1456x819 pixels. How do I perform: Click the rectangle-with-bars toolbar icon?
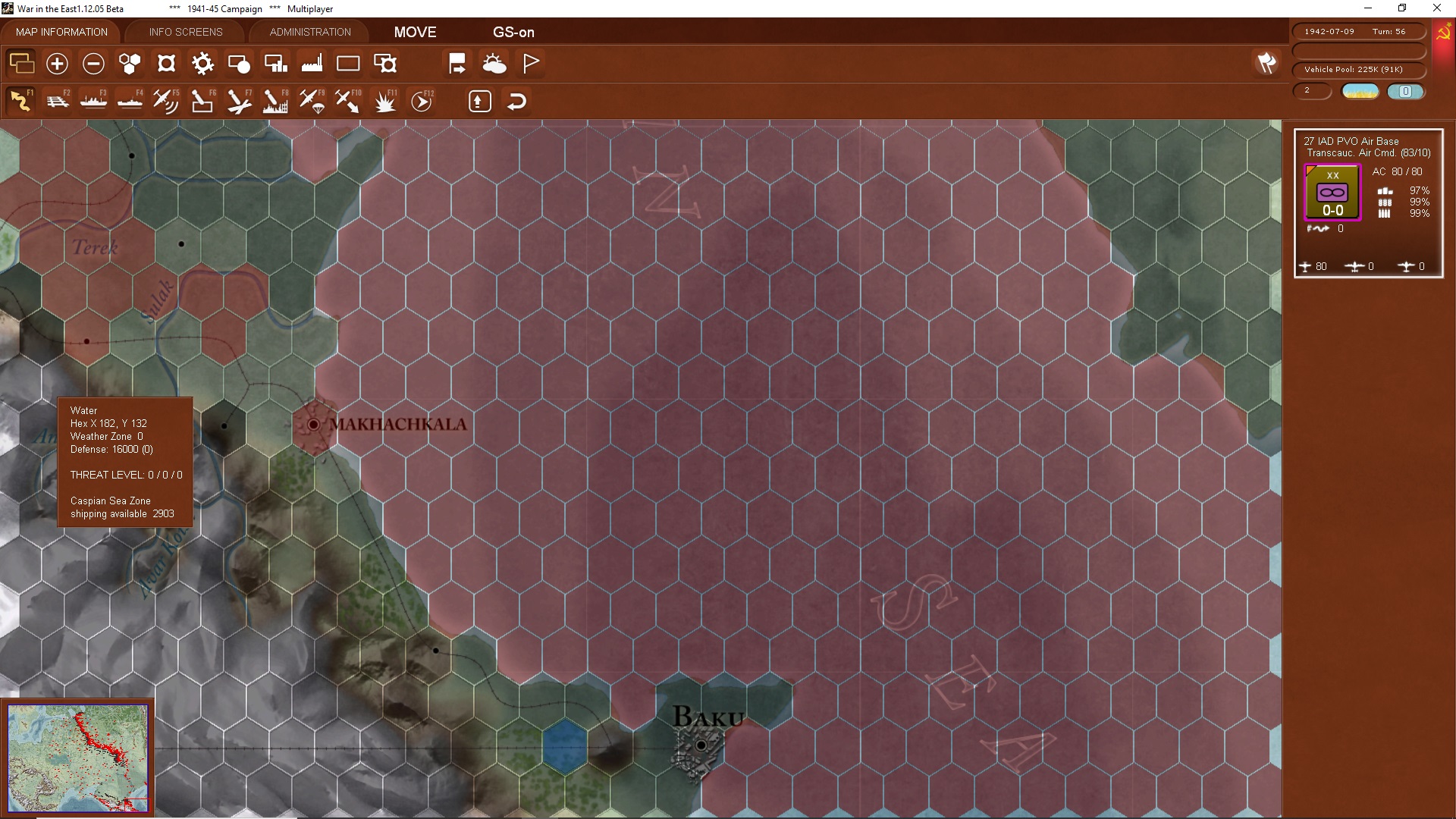point(275,64)
